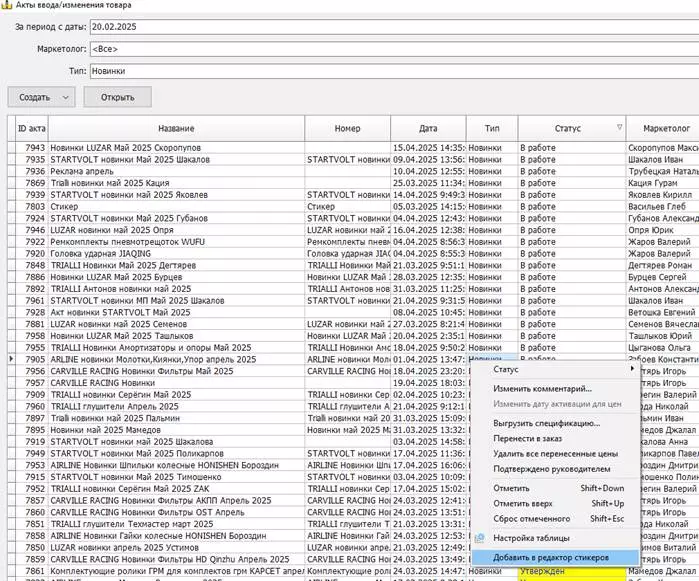Click the 'Маркетолог' field showing <Все>
Screen dimensions: 699x581
(x=394, y=49)
